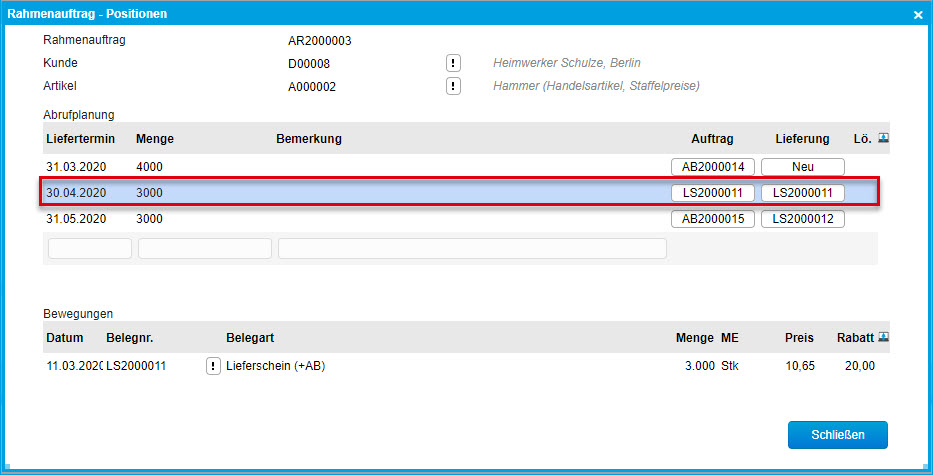
Task: Click the Liefertermin column header
Action: (x=80, y=139)
